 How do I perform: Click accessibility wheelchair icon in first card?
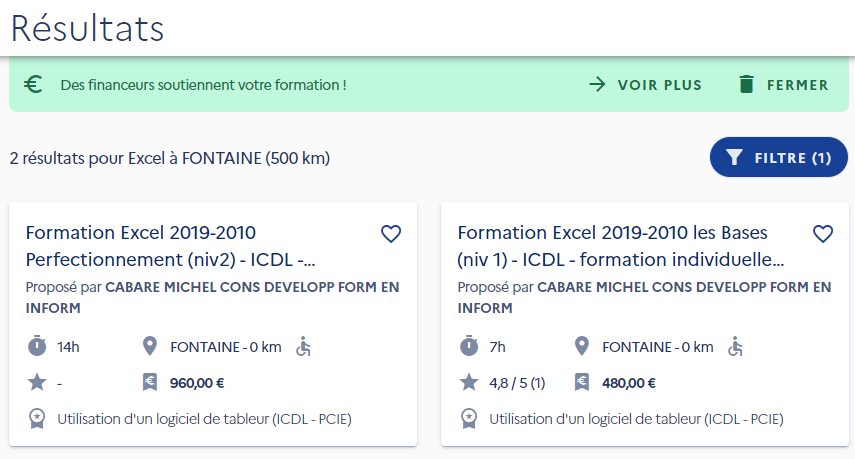(303, 346)
